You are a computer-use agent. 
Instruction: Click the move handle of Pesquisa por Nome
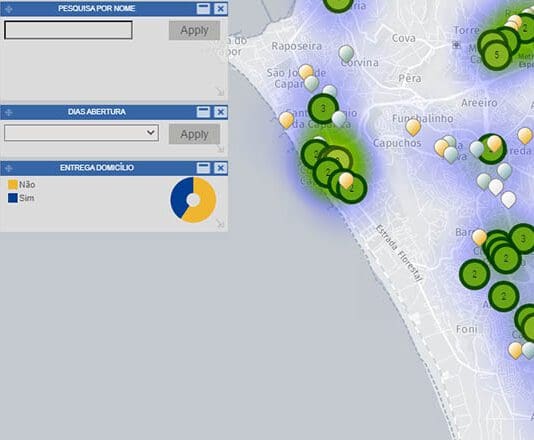(9, 9)
